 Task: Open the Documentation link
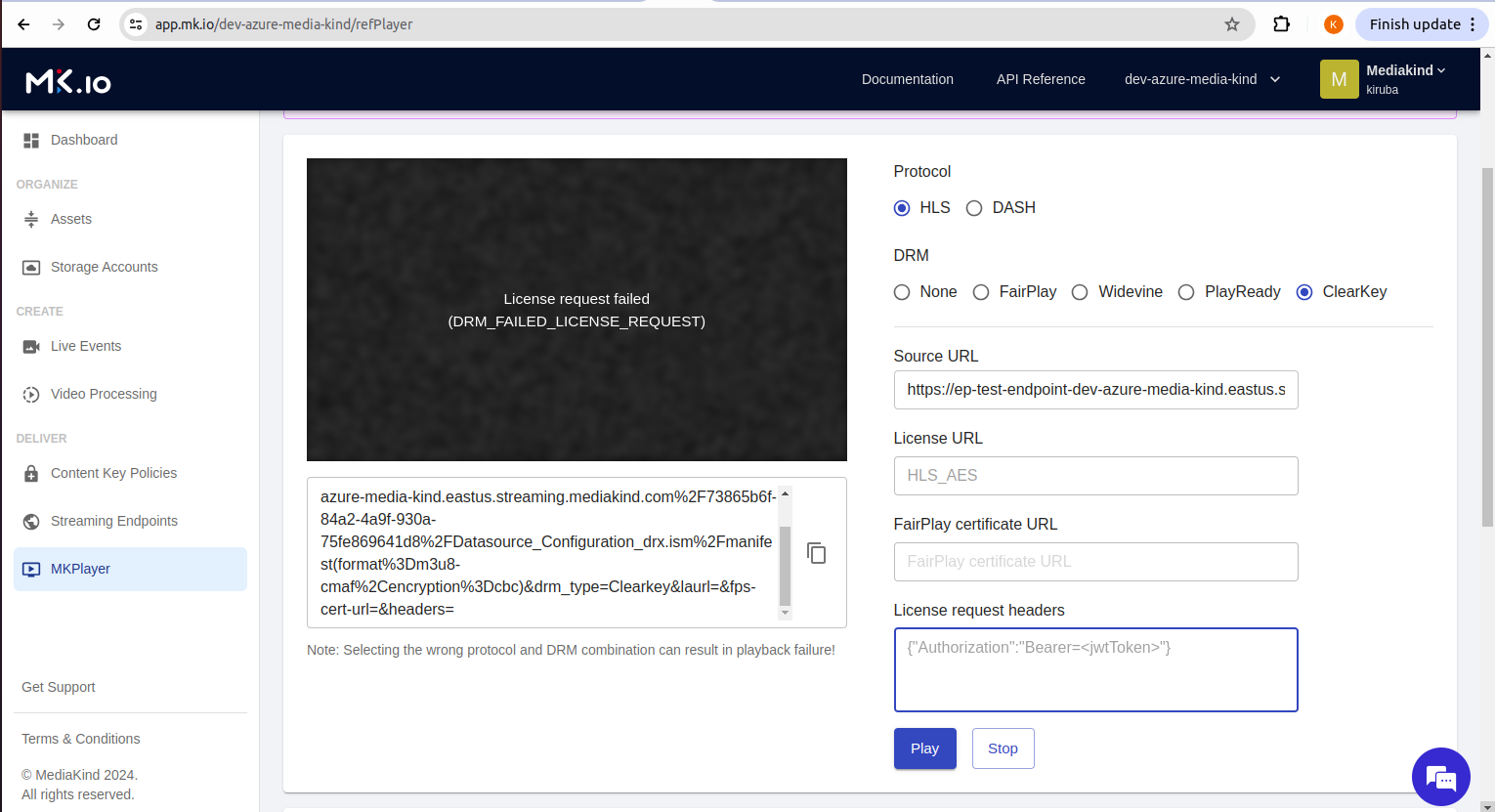pos(908,79)
